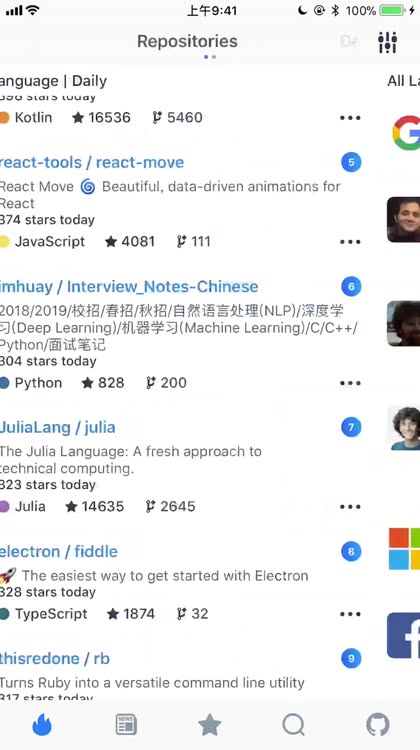
Task: Open the filter settings sliders icon
Action: pos(387,42)
